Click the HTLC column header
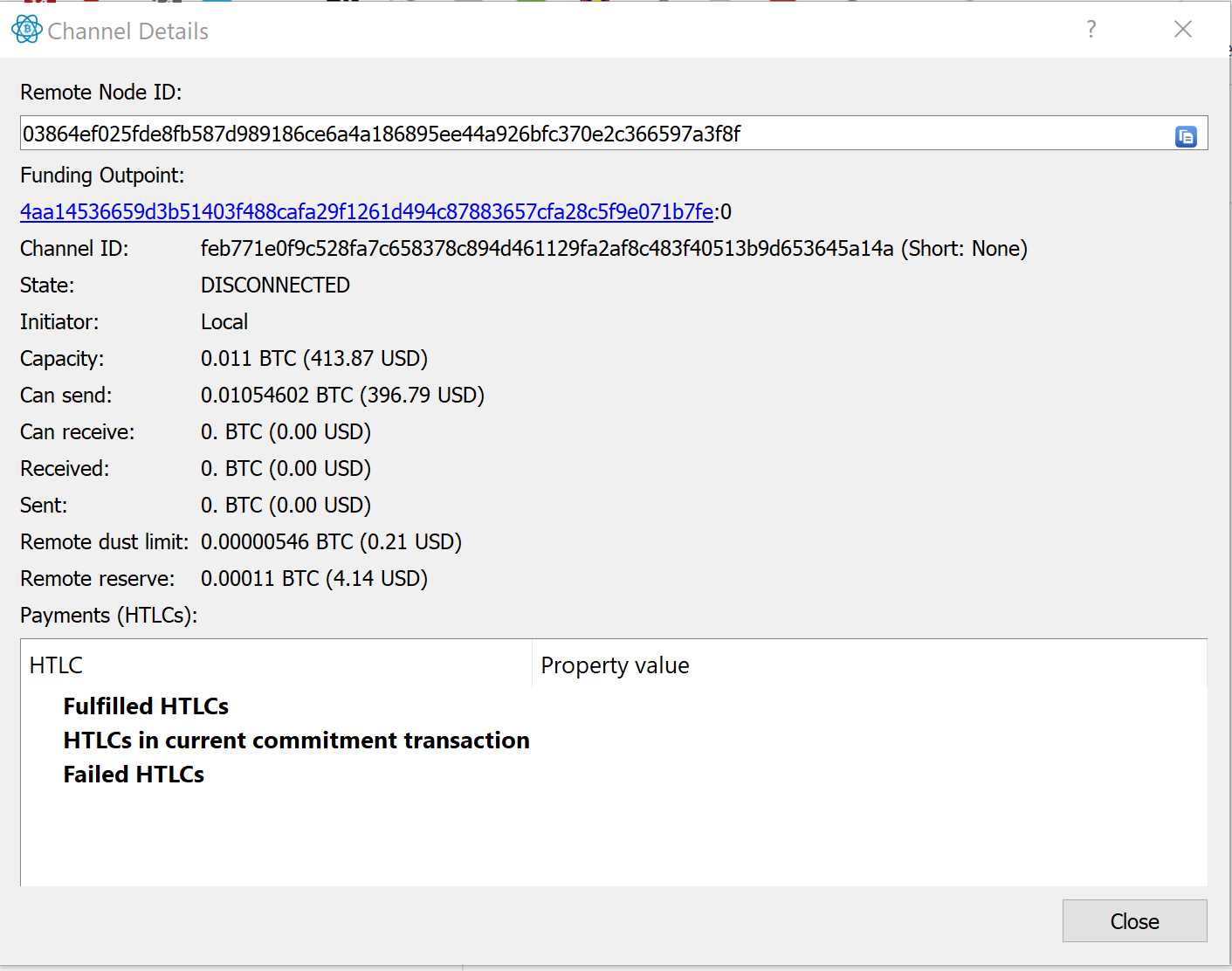 coord(55,665)
